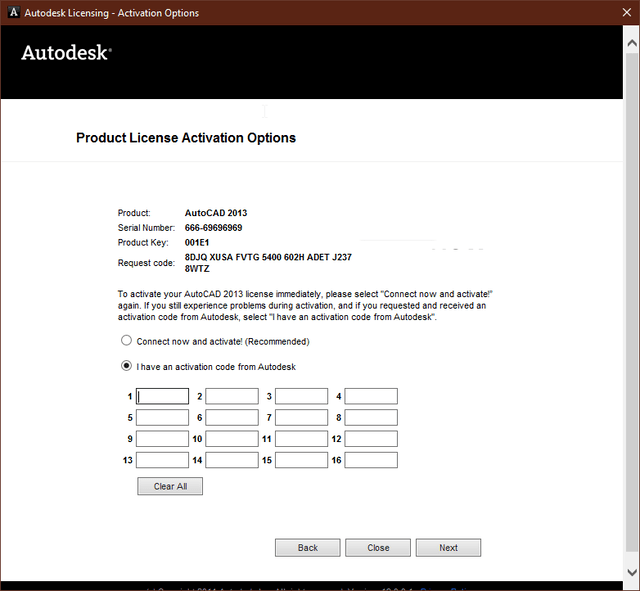This screenshot has height=591, width=640.
Task: Click activation code field 6
Action: tap(232, 418)
